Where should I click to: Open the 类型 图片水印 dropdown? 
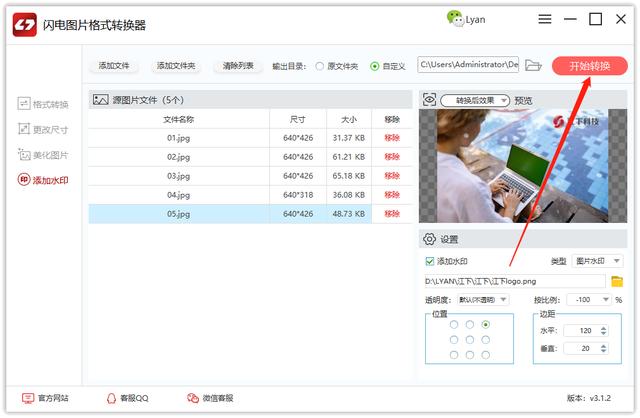point(598,261)
